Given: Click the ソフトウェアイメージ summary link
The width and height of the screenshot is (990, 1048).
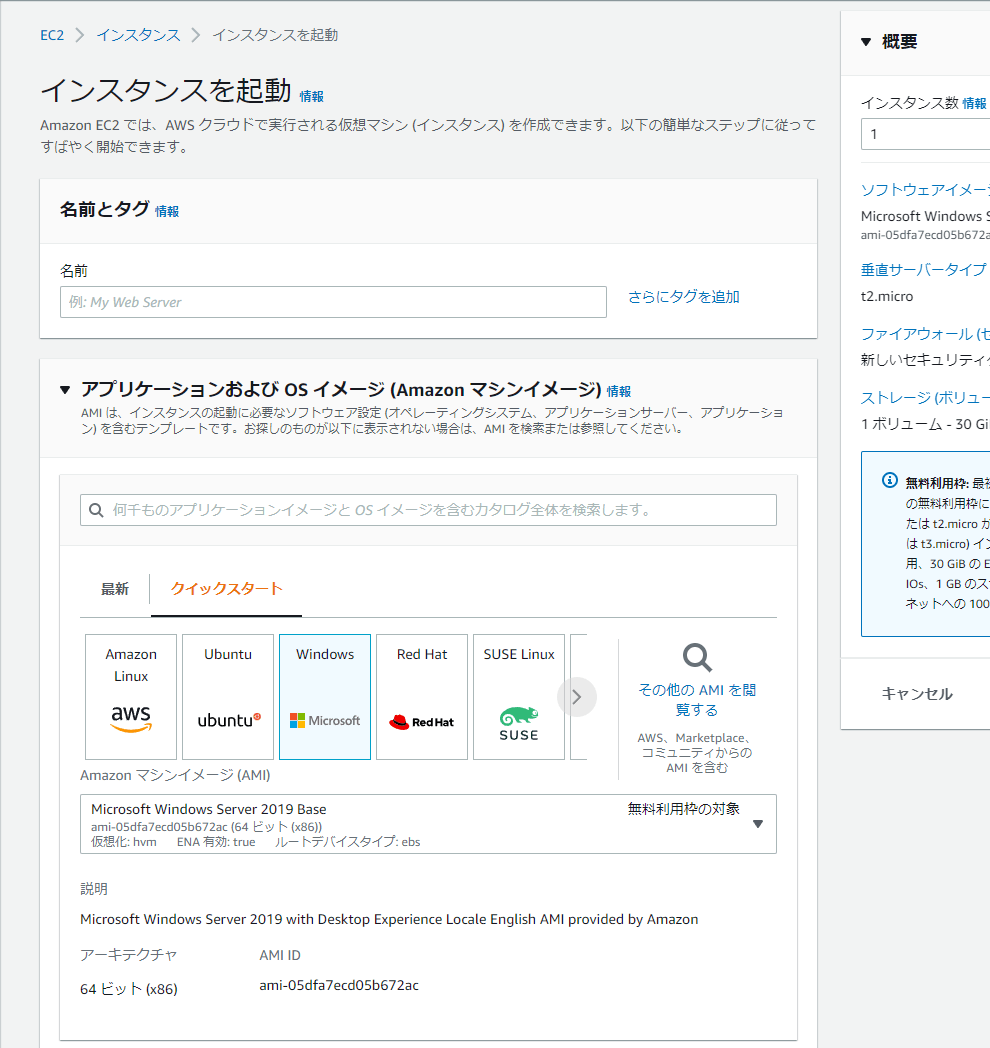Looking at the screenshot, I should (x=925, y=190).
